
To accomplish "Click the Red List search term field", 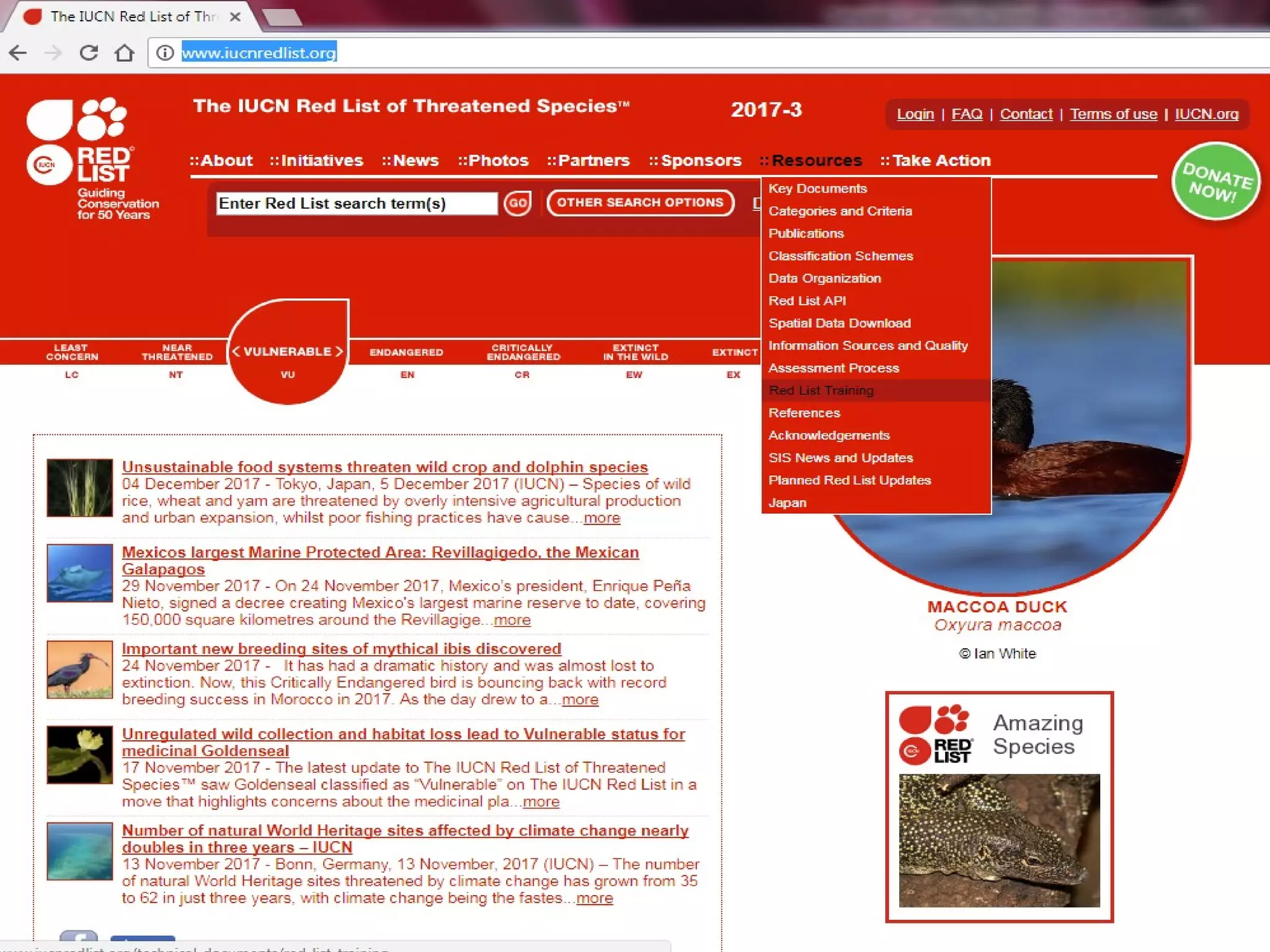I will point(357,203).
